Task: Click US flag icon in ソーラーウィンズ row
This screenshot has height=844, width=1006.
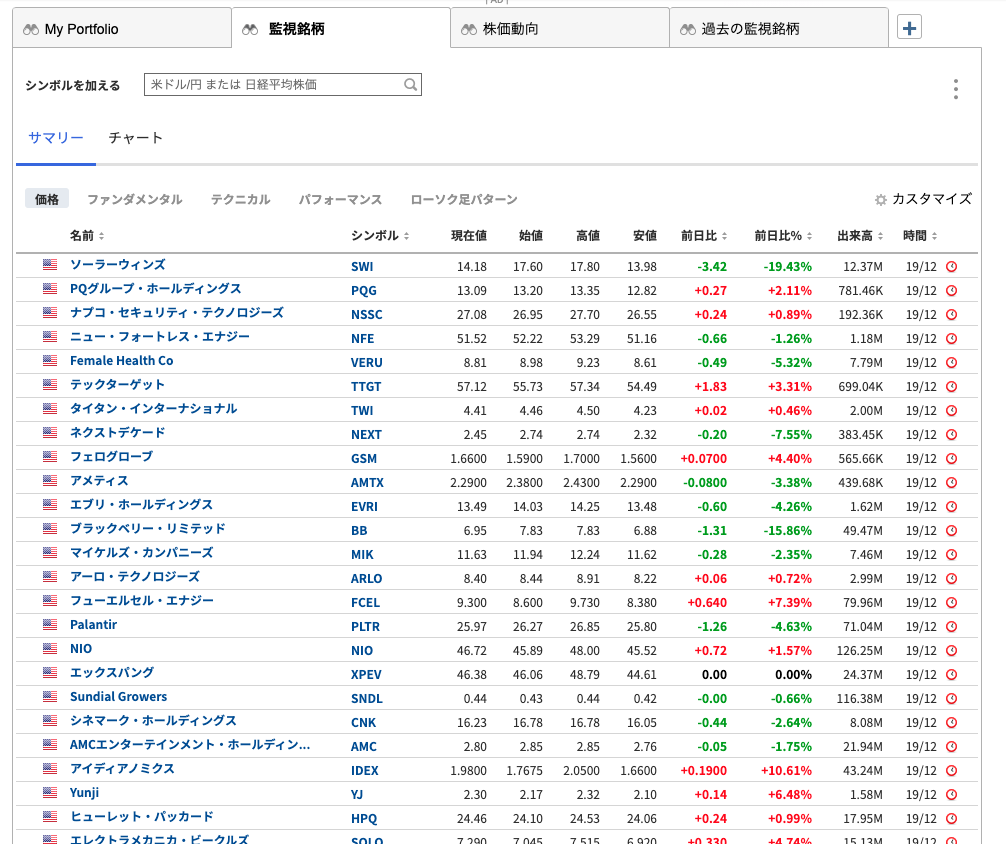Action: (50, 264)
